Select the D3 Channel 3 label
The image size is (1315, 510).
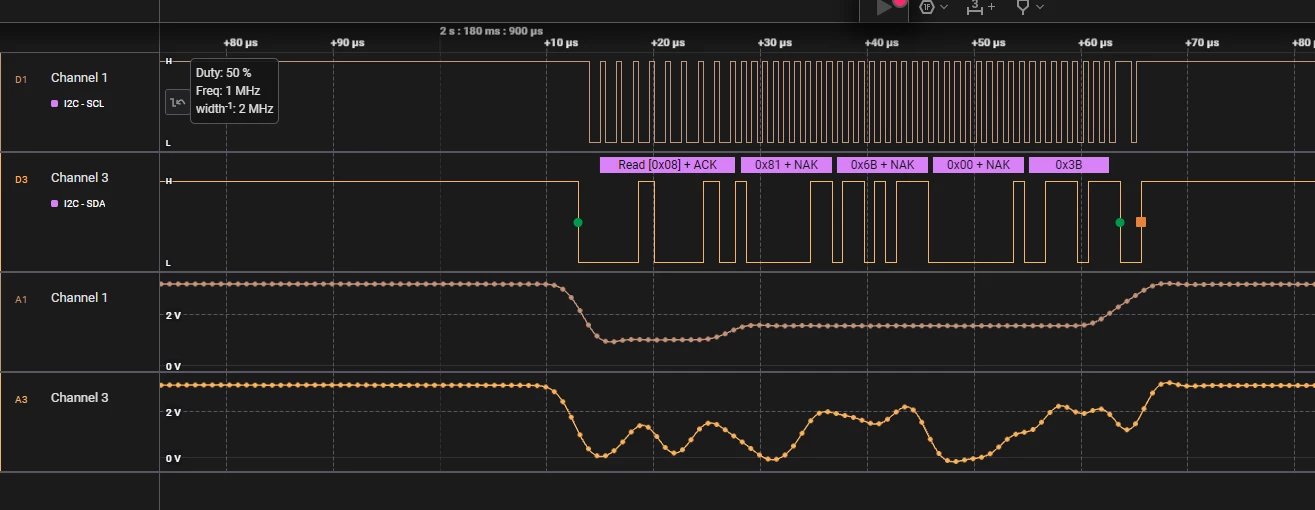[x=79, y=178]
